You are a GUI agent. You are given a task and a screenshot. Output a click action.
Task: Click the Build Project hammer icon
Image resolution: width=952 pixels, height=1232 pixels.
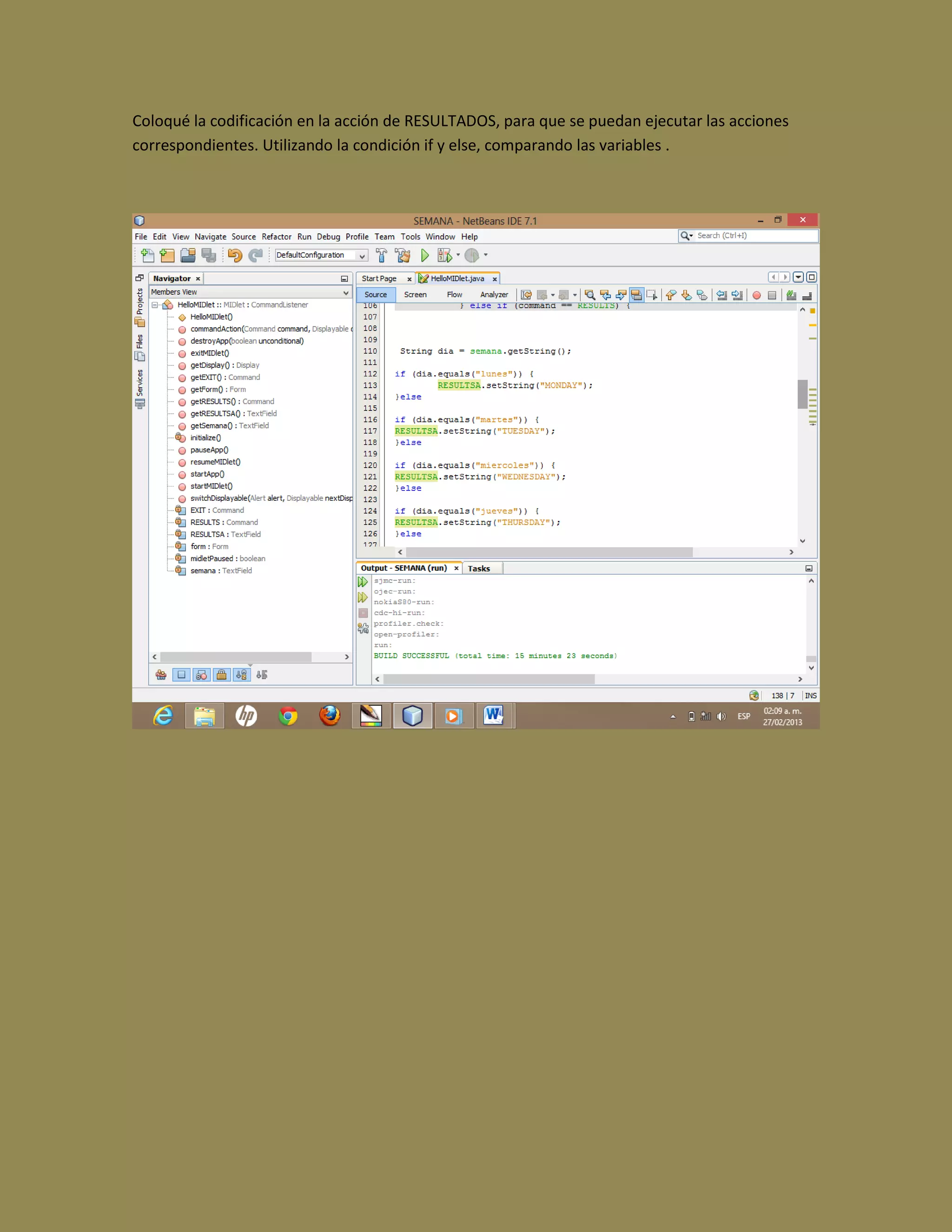[x=381, y=256]
